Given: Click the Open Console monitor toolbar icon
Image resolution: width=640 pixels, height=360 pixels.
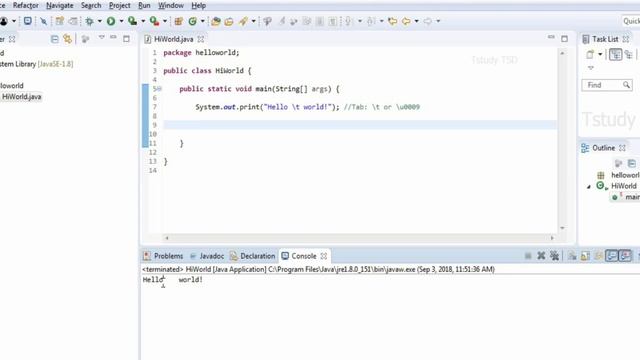Looking at the screenshot, I should click(x=27, y=21).
